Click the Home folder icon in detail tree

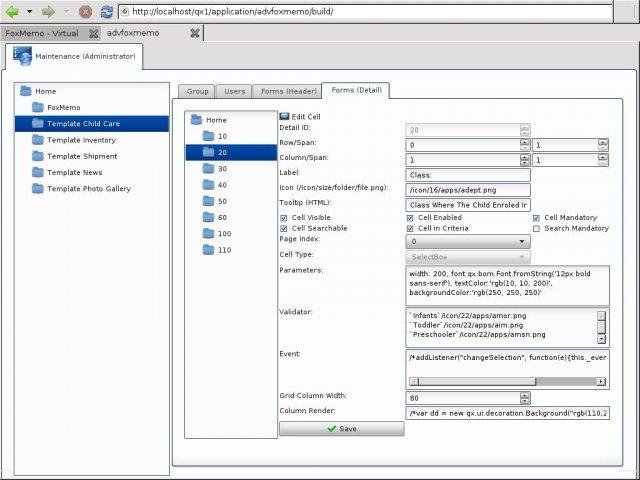(x=196, y=120)
